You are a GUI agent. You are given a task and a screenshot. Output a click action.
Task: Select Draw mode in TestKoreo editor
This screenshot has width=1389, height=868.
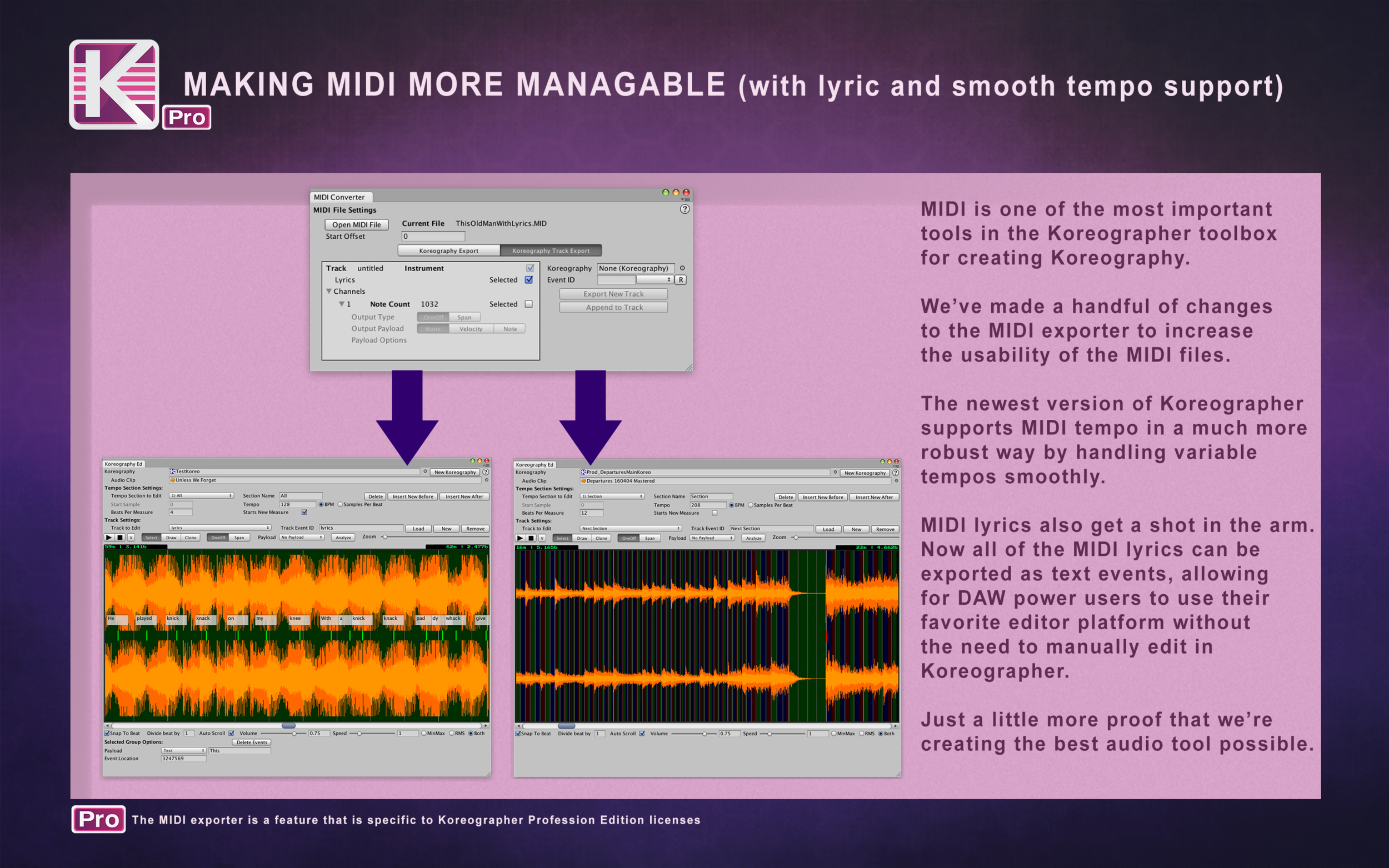coord(171,538)
